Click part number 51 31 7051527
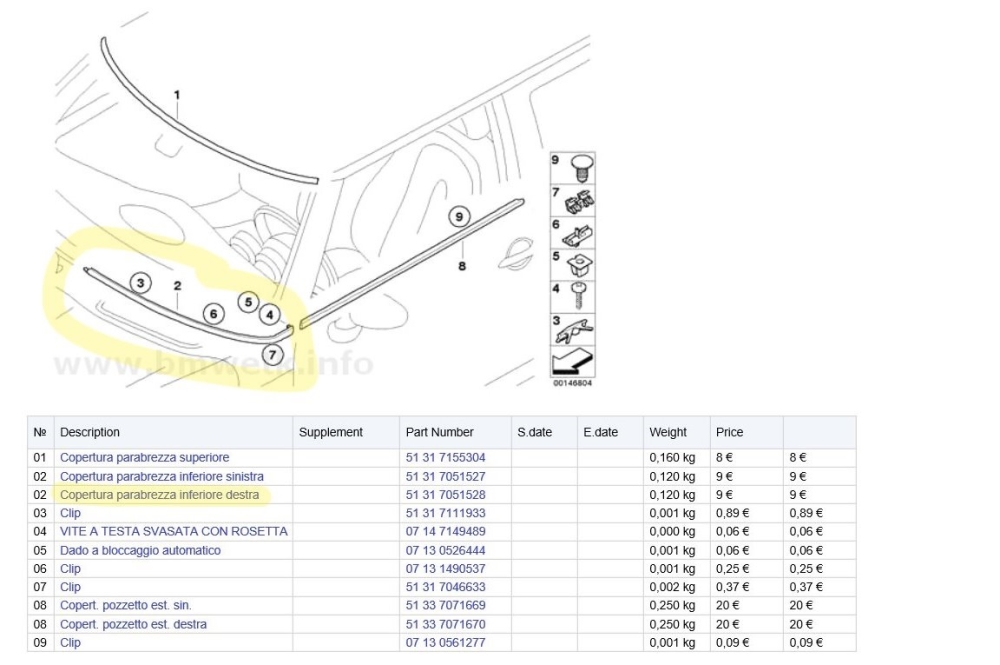The width and height of the screenshot is (1000, 665). (445, 476)
